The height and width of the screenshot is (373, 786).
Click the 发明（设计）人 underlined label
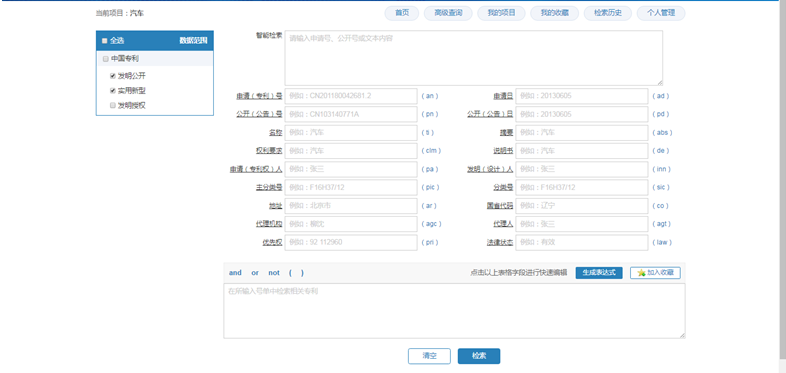coord(490,169)
